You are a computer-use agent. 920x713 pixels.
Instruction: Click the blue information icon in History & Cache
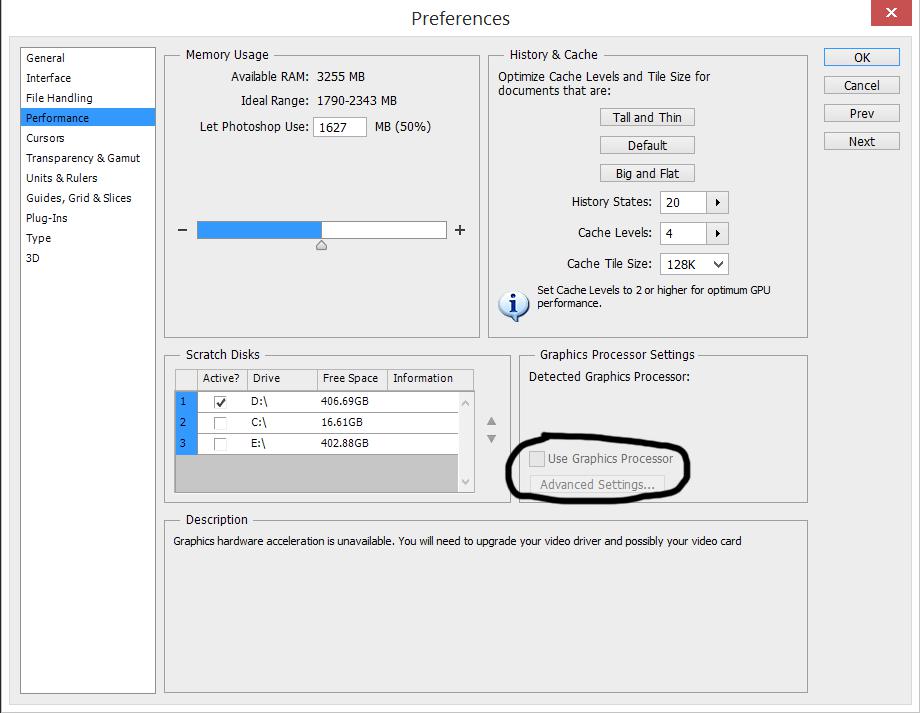pyautogui.click(x=513, y=305)
